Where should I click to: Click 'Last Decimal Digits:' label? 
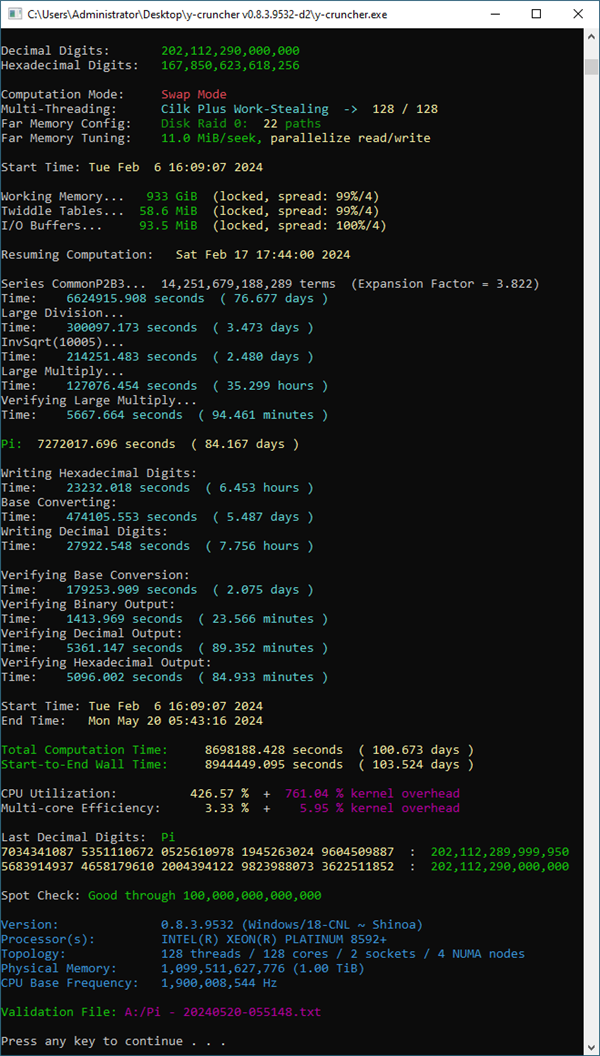73,837
